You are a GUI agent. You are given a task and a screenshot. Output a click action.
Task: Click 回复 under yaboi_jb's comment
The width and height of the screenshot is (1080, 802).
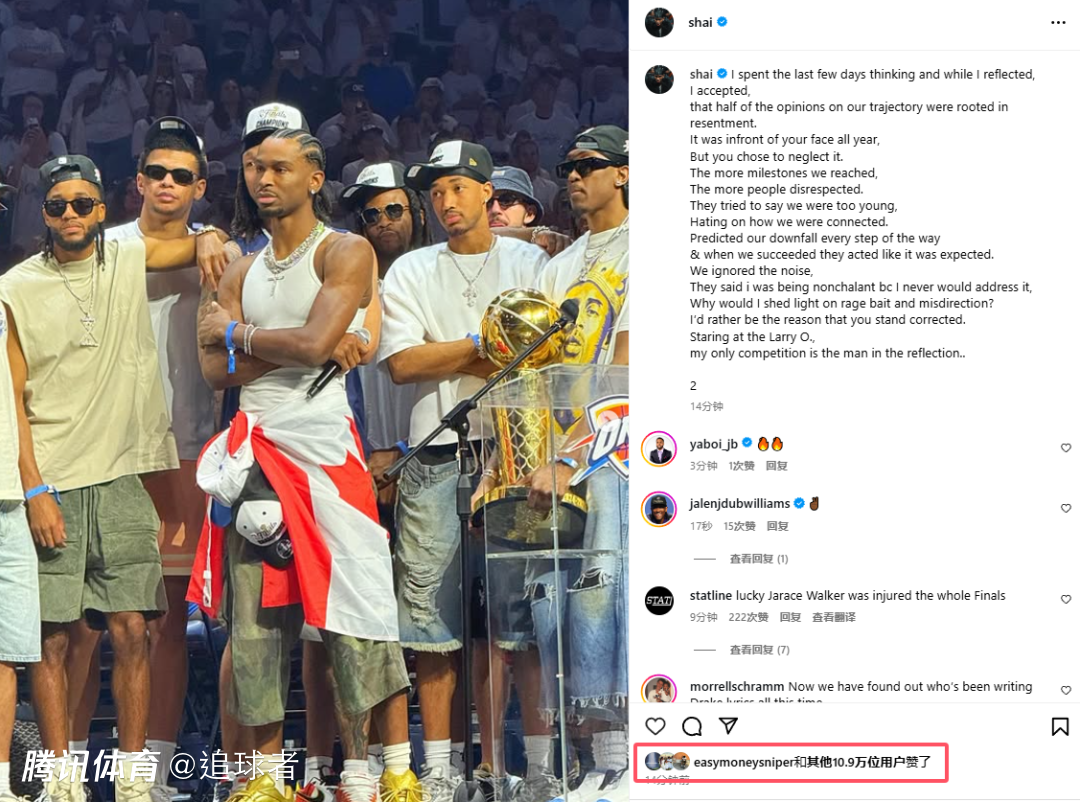(776, 466)
